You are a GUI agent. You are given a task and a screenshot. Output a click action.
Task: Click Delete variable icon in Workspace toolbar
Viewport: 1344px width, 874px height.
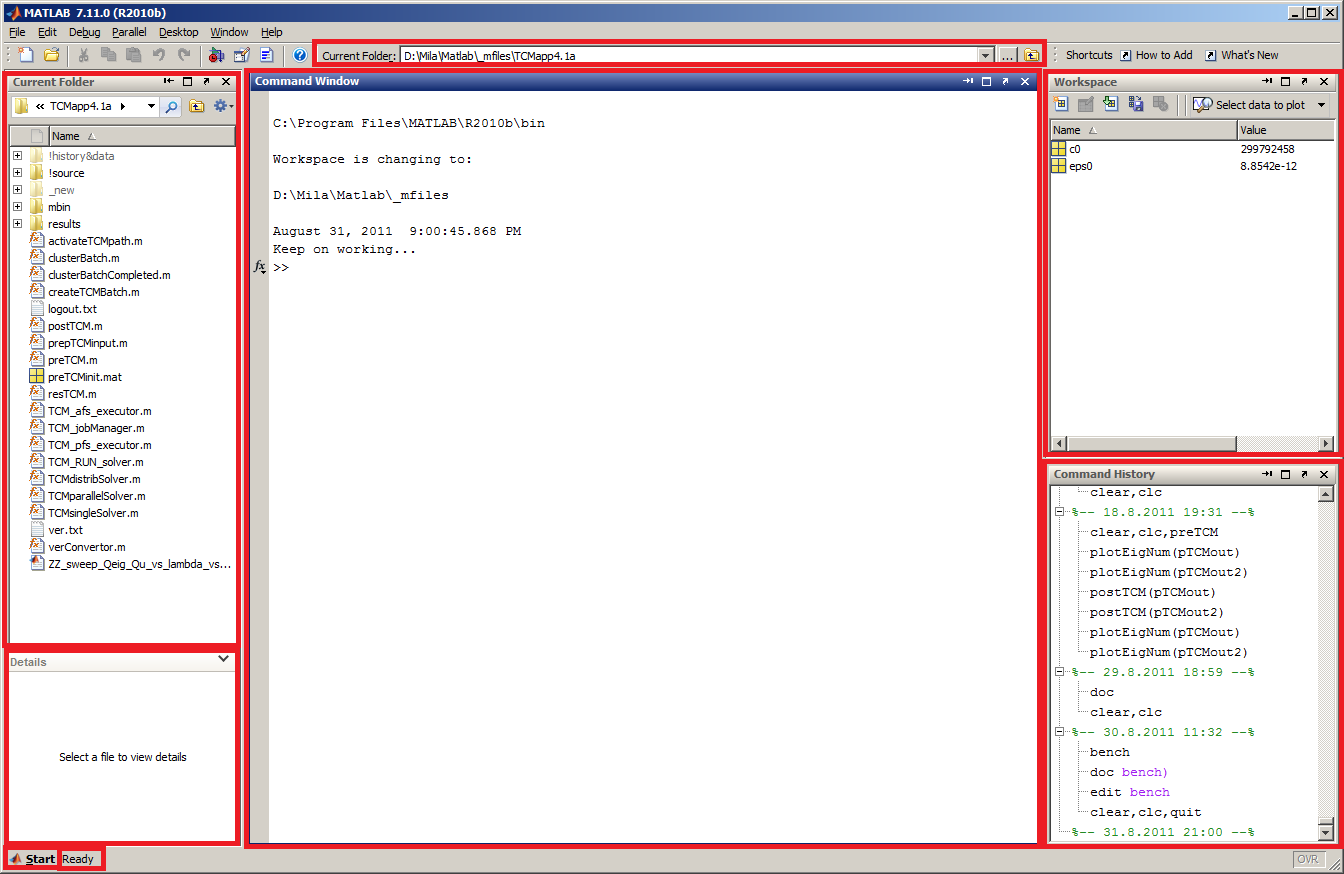point(1160,104)
